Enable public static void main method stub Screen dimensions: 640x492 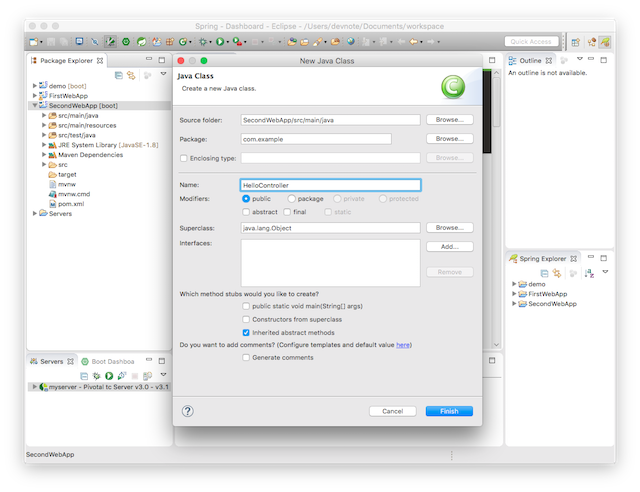(246, 306)
